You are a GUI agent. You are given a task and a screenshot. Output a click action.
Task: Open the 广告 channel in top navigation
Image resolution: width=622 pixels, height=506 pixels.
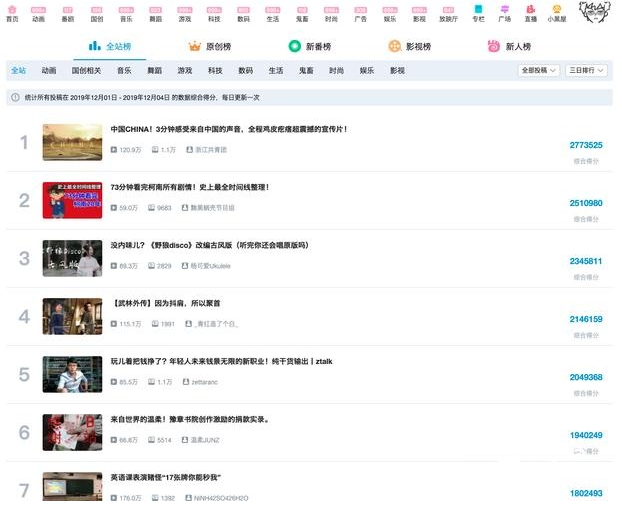(361, 14)
